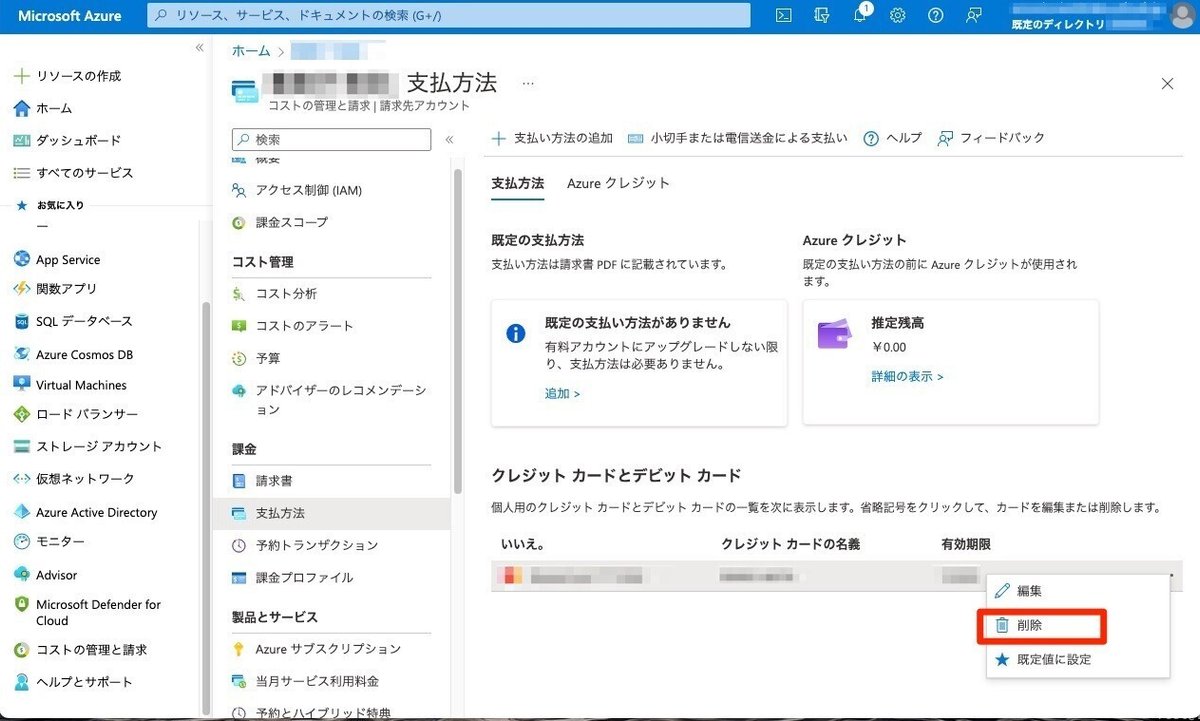
Task: Click the ヘルプ toolbar button
Action: click(x=892, y=138)
